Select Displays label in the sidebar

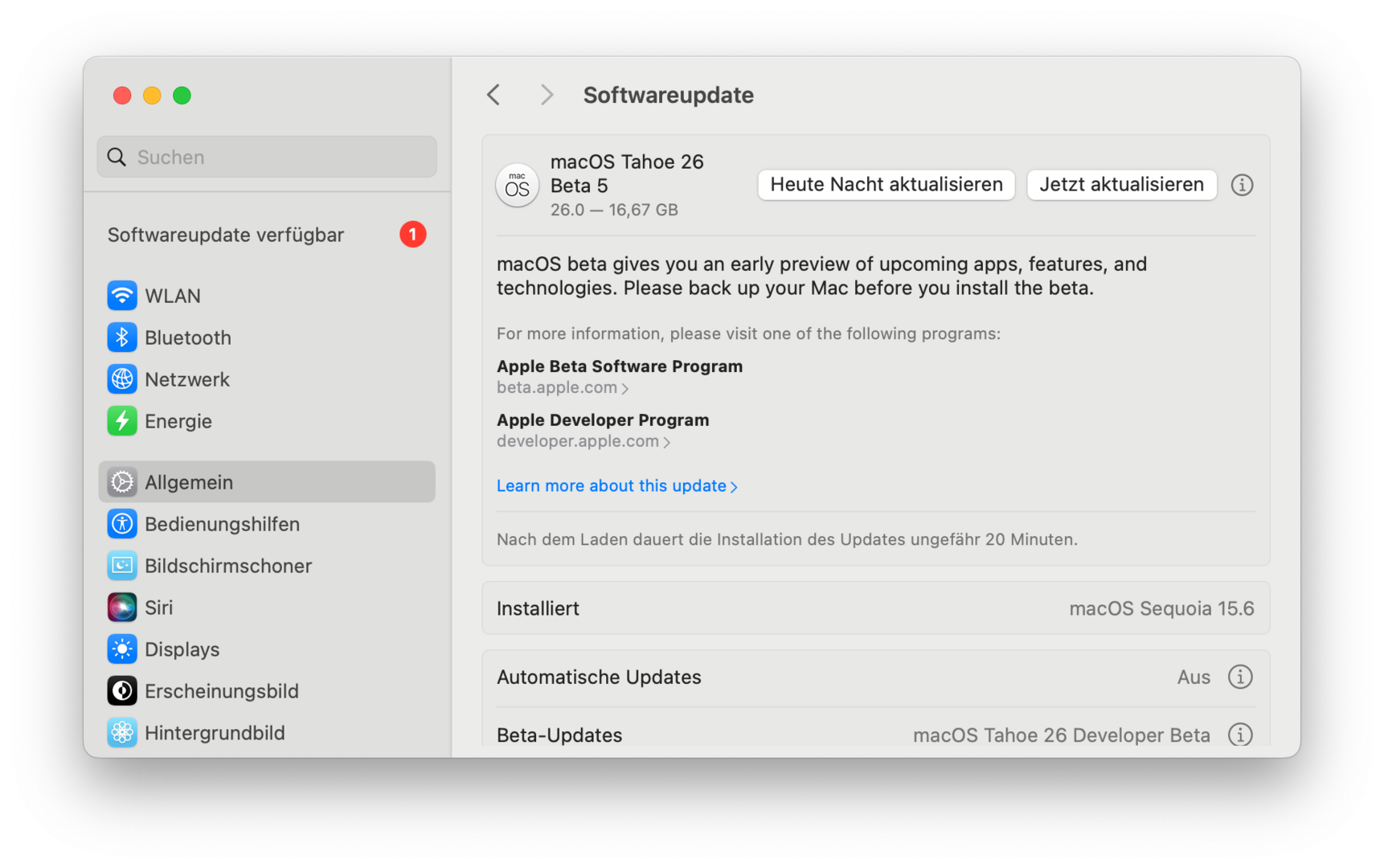tap(182, 649)
